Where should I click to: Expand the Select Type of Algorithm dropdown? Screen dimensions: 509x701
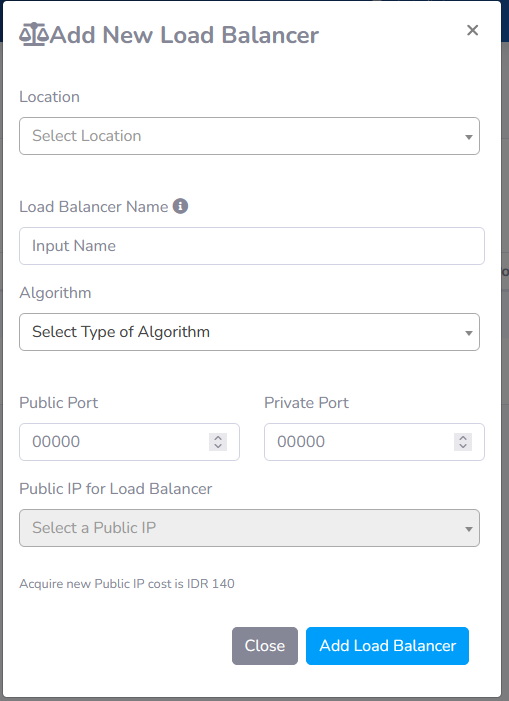point(249,332)
